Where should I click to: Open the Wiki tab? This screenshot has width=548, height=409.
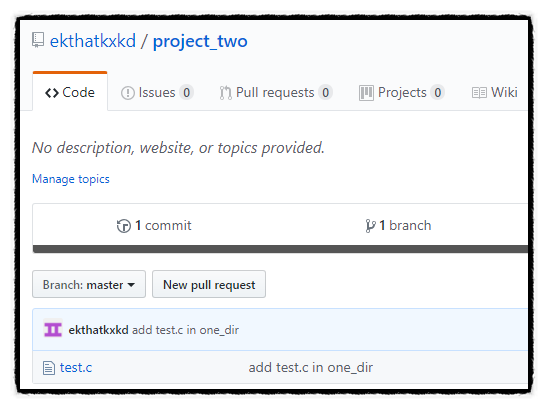[x=495, y=93]
